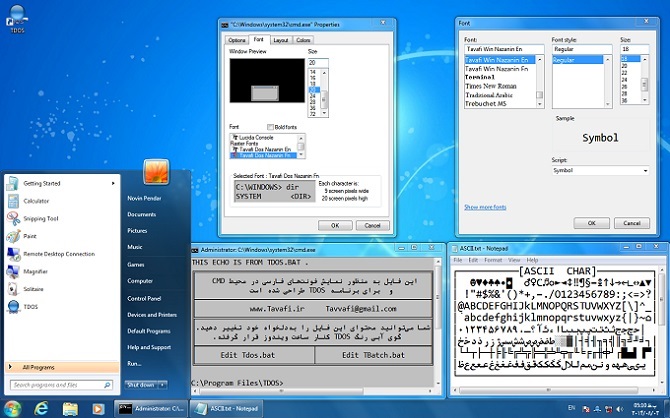The height and width of the screenshot is (418, 670).
Task: Click scroll up arrow in console Font list
Action: pyautogui.click(x=301, y=138)
